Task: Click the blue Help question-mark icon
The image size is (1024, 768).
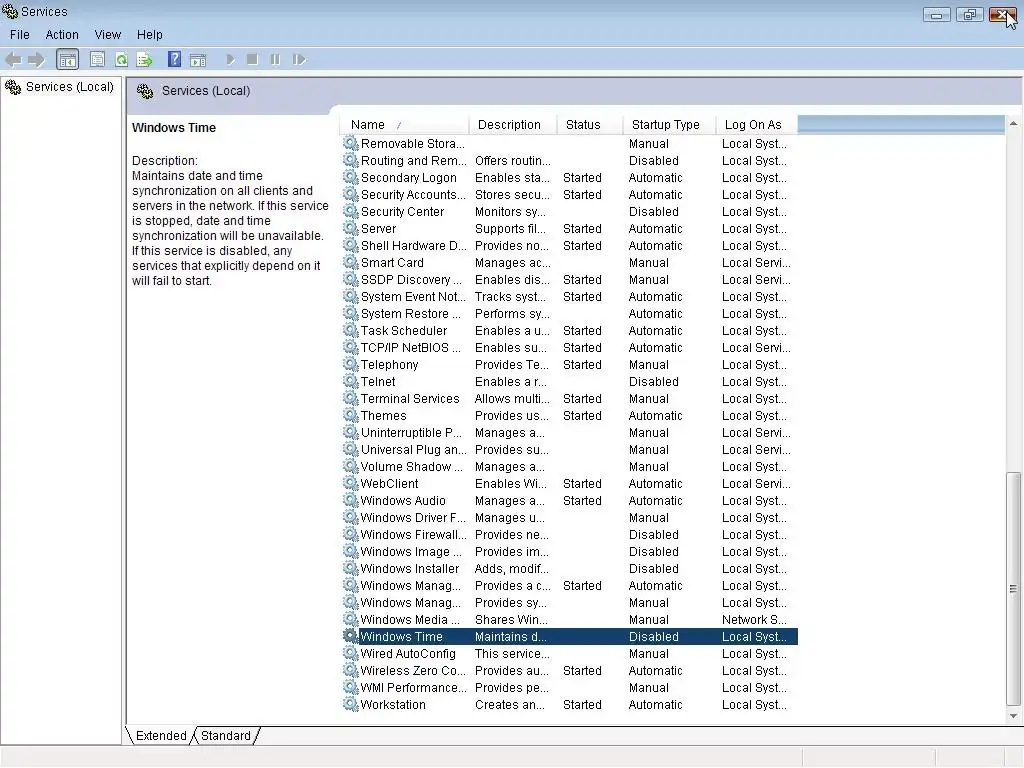Action: (x=174, y=59)
